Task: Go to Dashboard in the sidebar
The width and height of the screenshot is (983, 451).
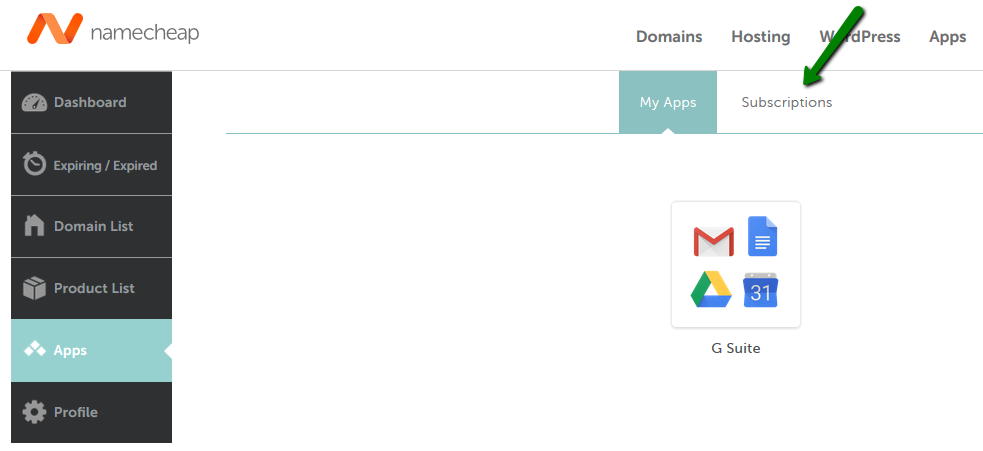Action: pyautogui.click(x=92, y=102)
